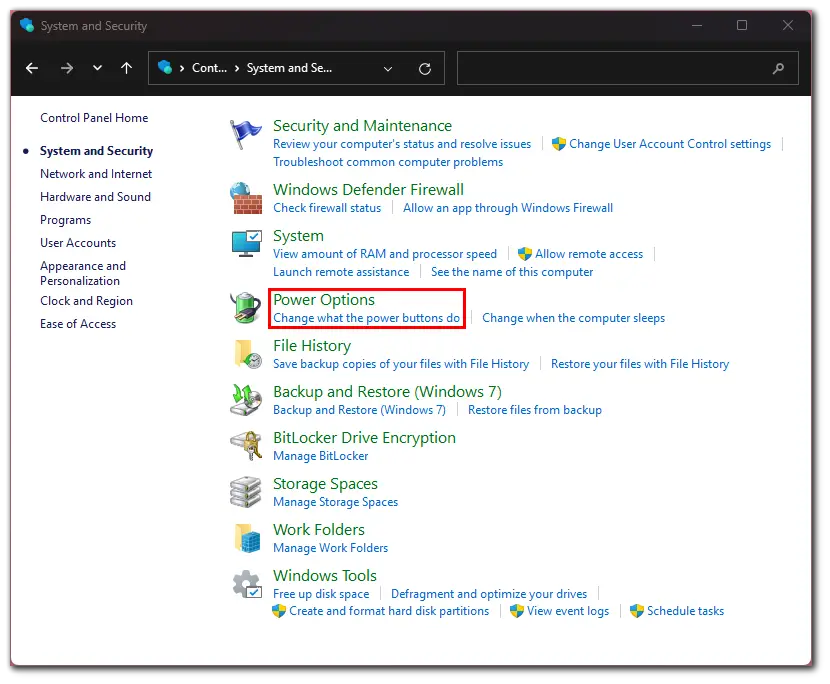Launch remote assistance
This screenshot has width=830, height=684.
(341, 272)
